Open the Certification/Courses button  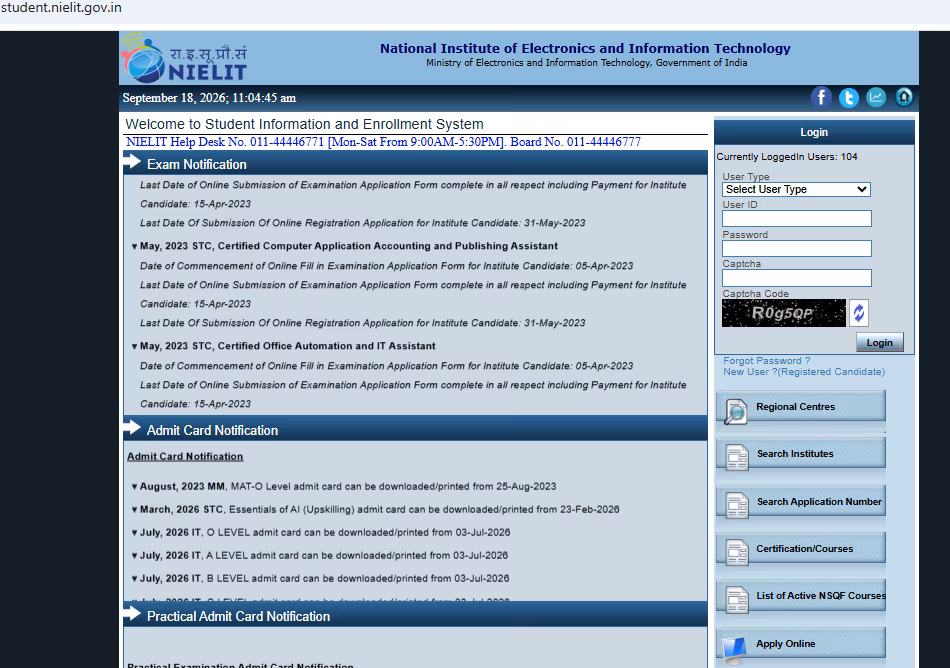[801, 549]
